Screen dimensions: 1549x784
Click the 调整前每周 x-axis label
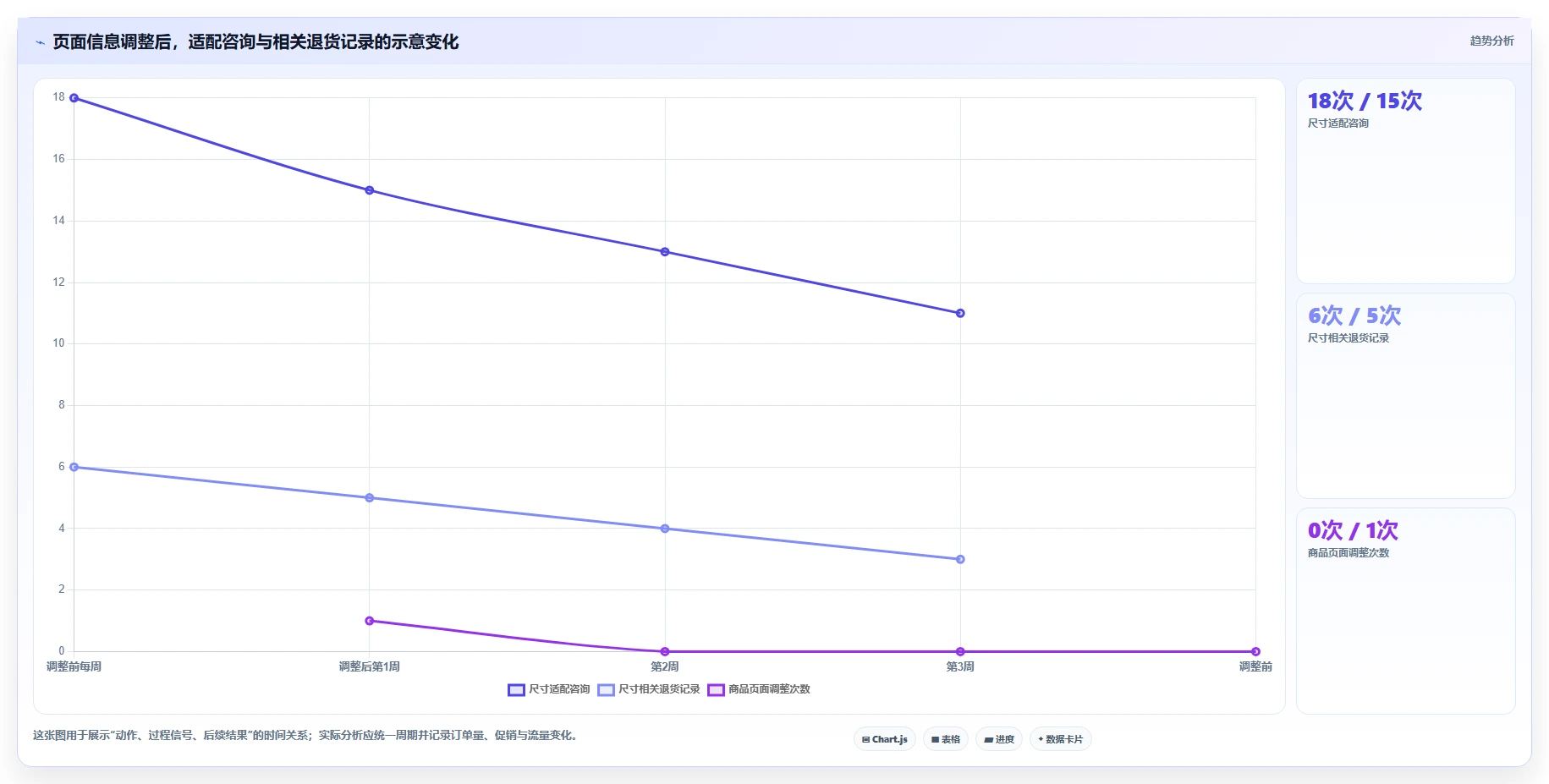74,666
